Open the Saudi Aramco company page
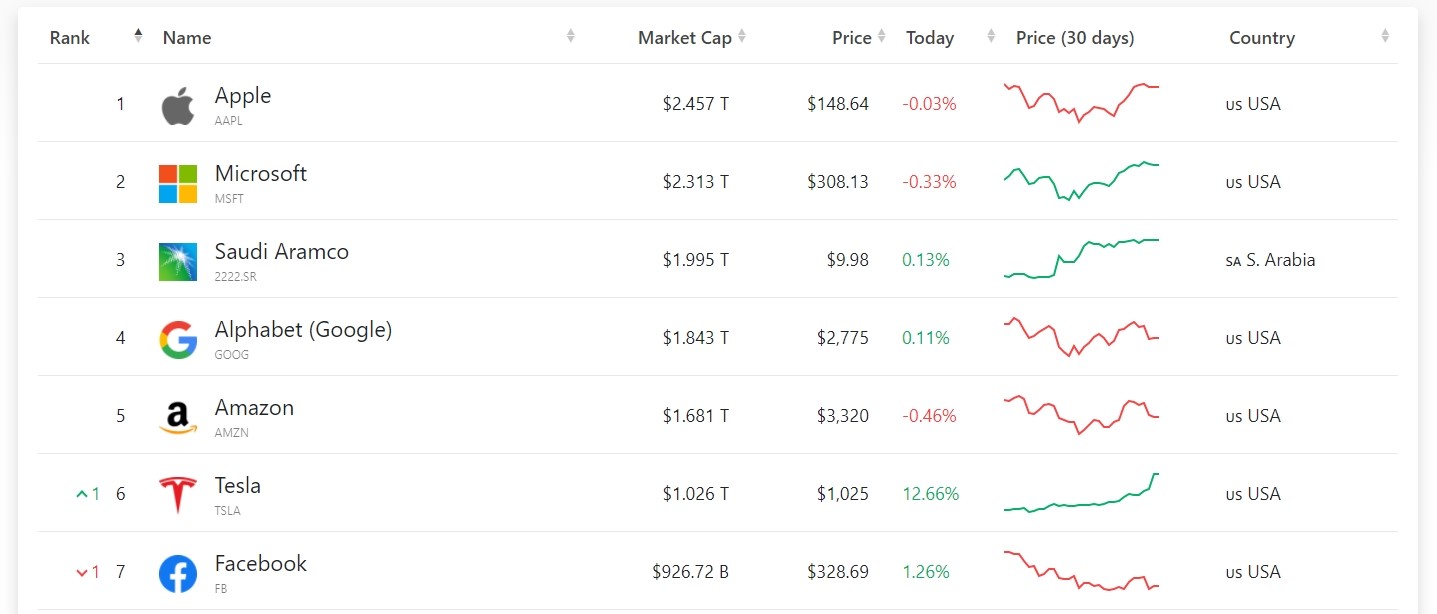1437x614 pixels. [x=282, y=252]
